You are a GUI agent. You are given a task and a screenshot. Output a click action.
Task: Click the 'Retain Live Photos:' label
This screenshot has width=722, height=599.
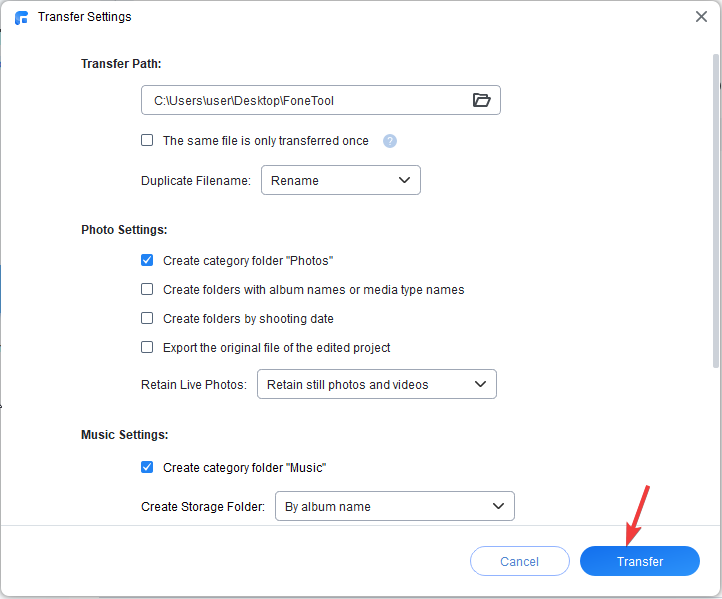[x=194, y=384]
